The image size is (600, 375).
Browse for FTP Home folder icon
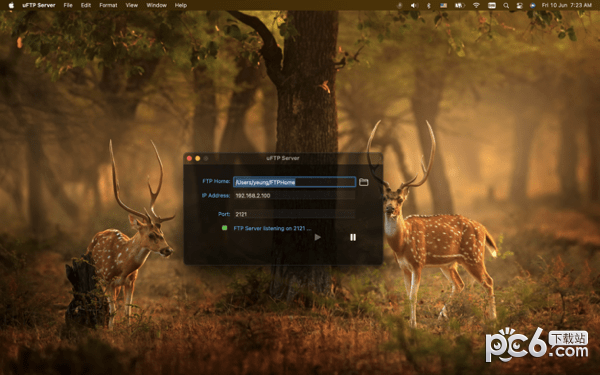364,182
